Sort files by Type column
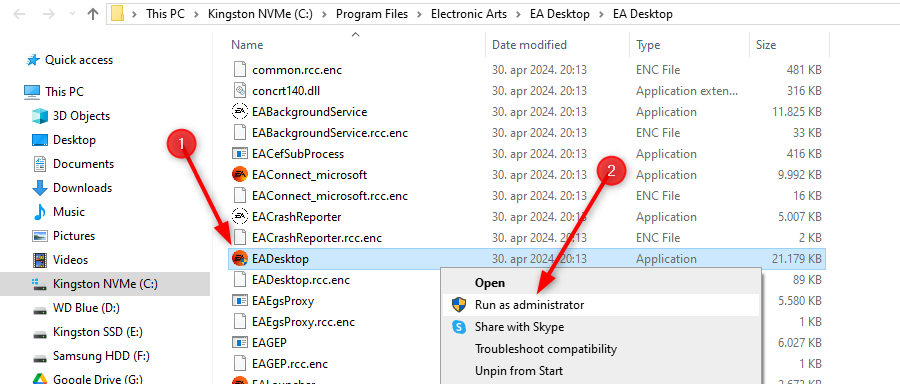 (648, 45)
